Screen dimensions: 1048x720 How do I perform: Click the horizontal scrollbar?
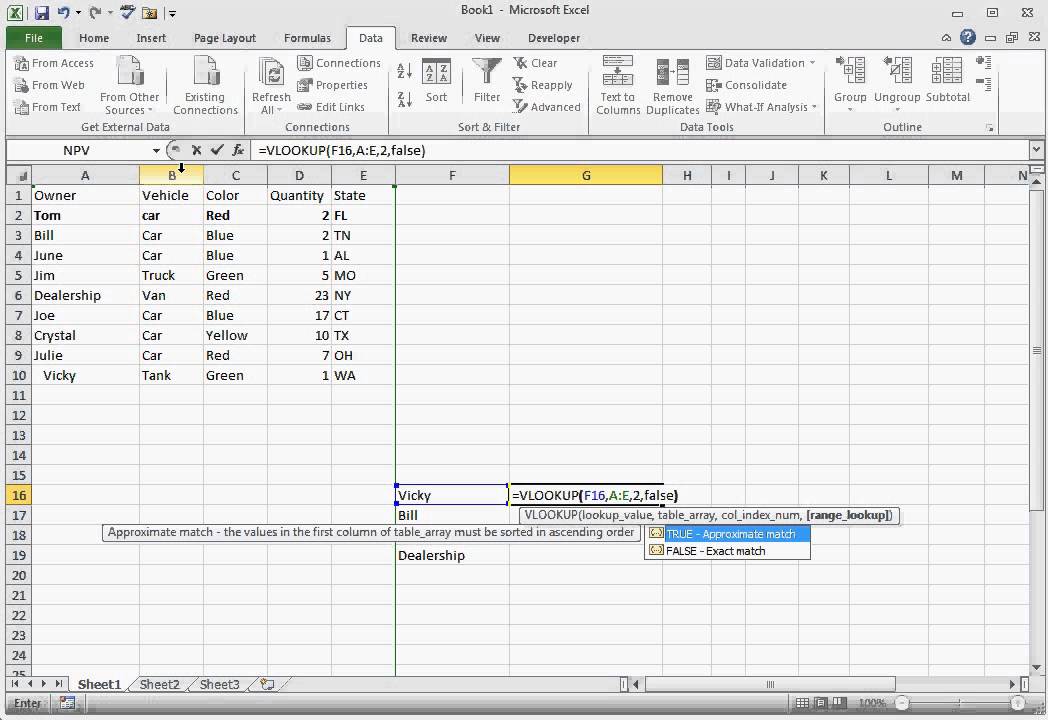coord(769,684)
